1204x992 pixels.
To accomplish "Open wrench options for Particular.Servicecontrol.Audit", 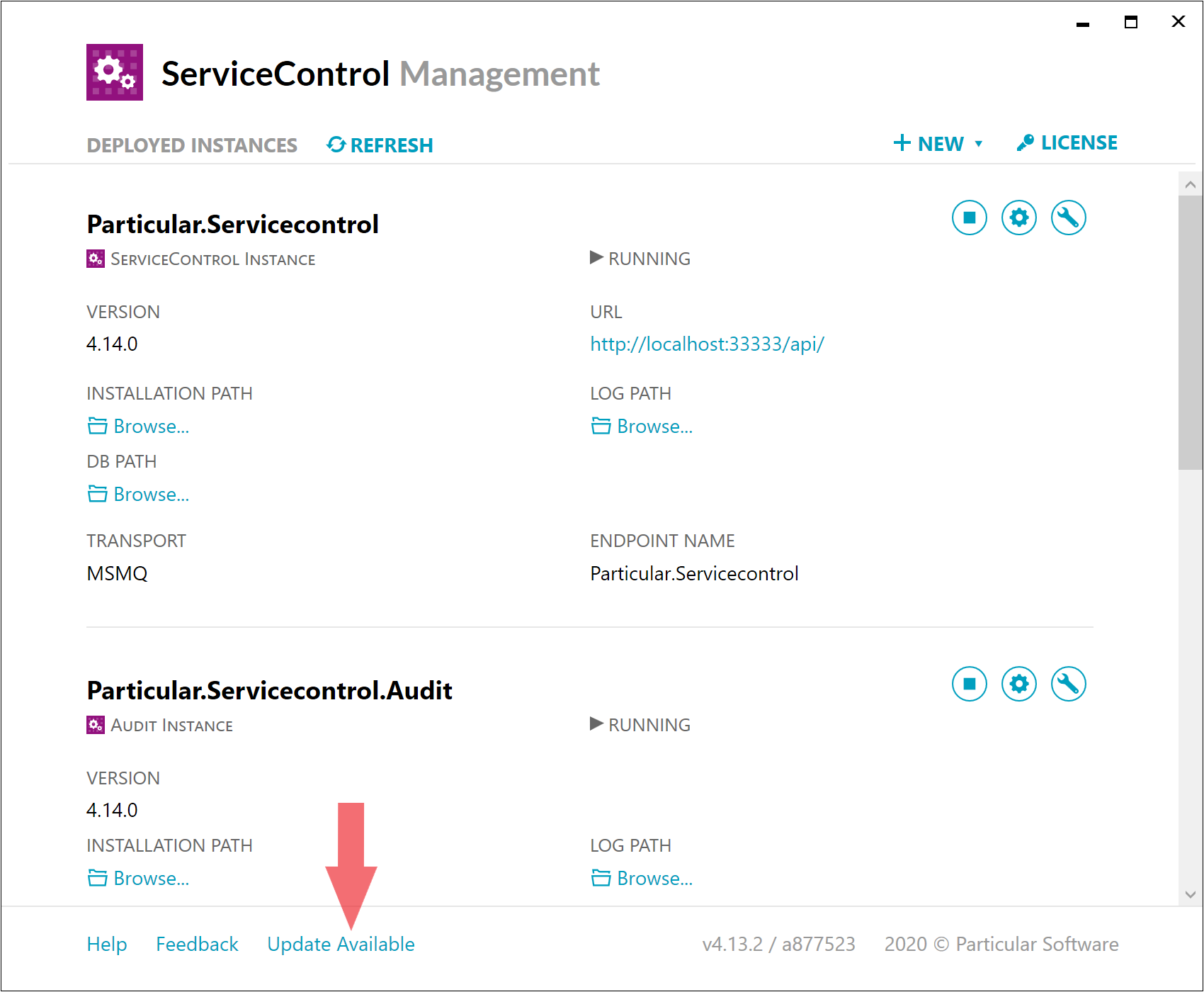I will click(1068, 684).
